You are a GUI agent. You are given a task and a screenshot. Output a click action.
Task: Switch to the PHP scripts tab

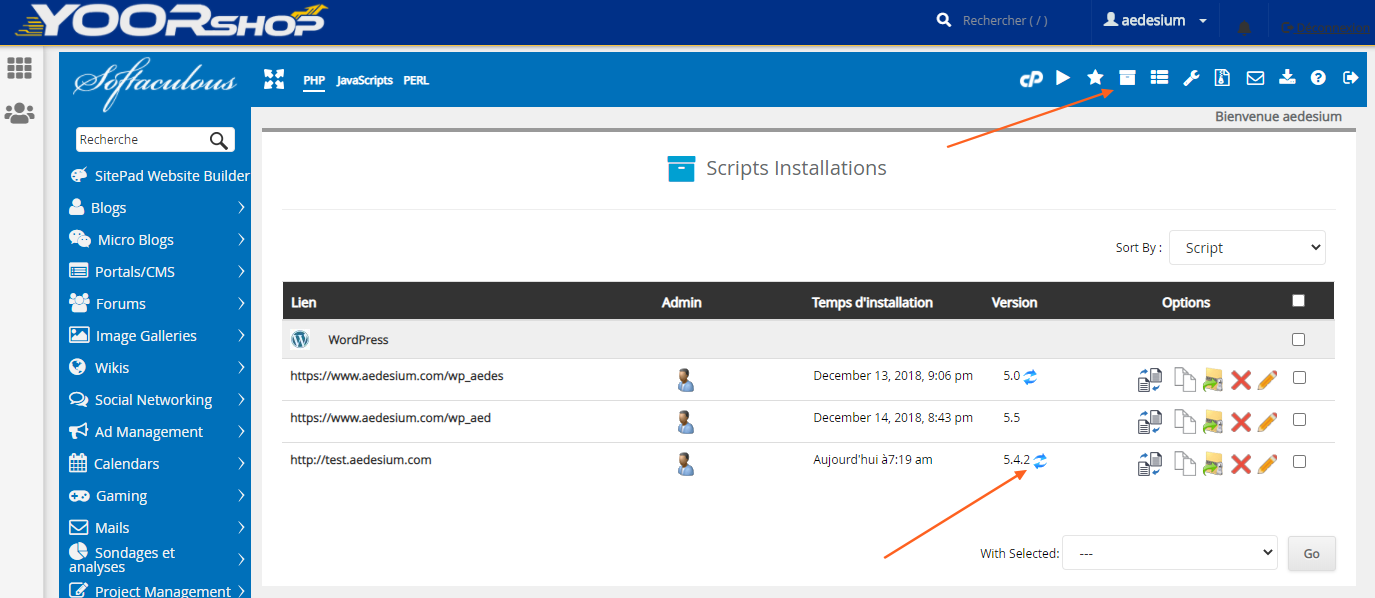(314, 80)
